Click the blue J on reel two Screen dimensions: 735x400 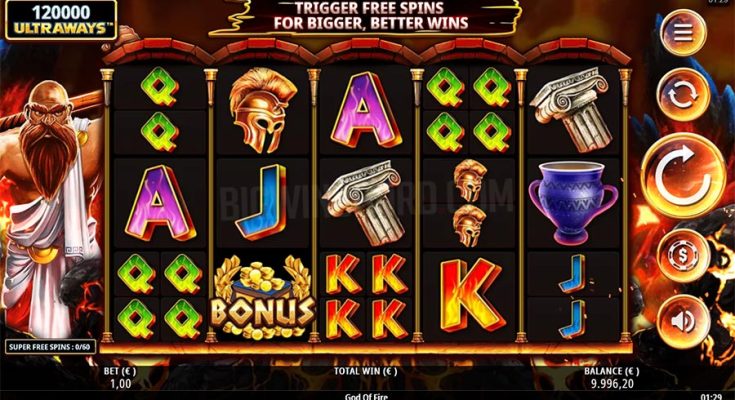[262, 202]
